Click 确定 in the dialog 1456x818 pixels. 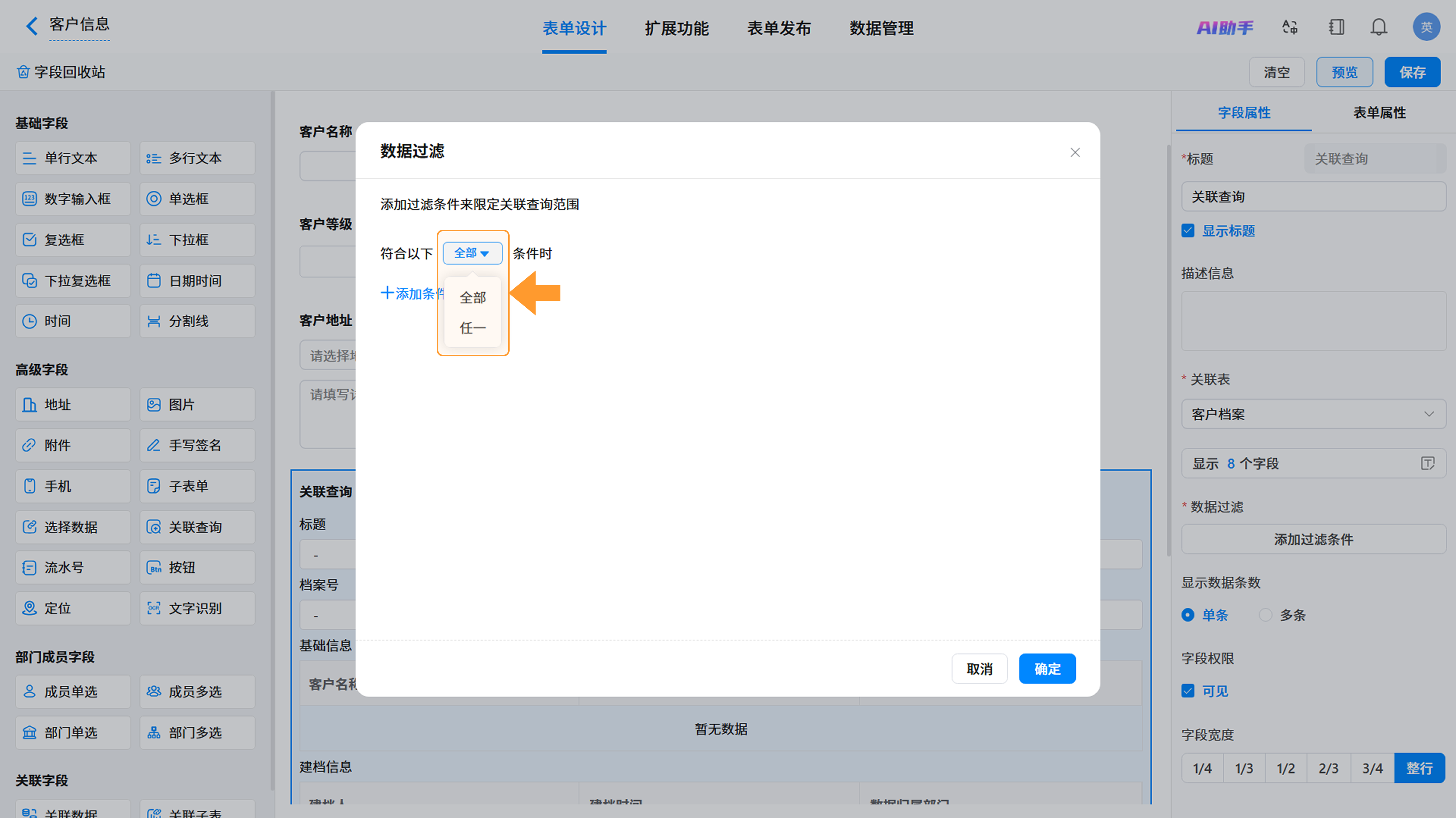click(1047, 669)
